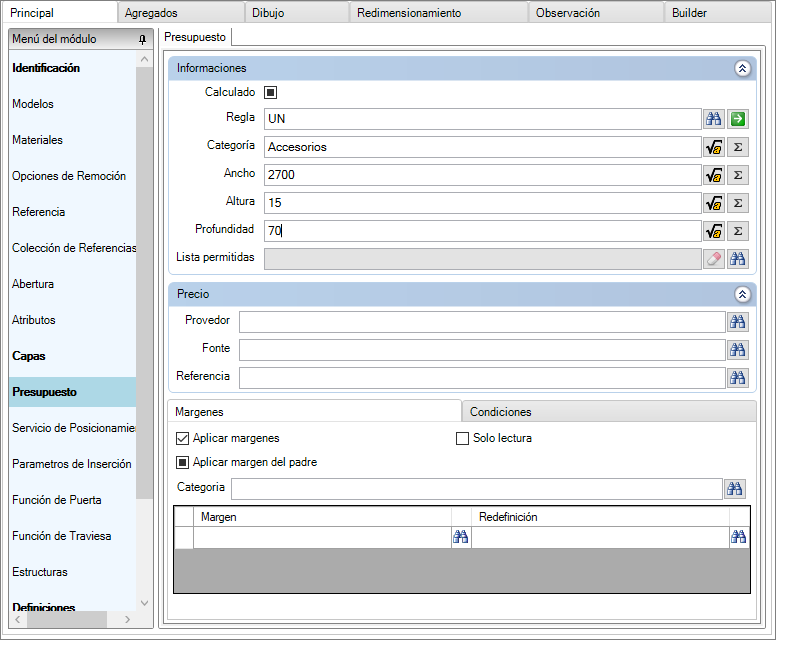The width and height of the screenshot is (790, 652).
Task: Click the sigma icon in the Ancho row
Action: (738, 175)
